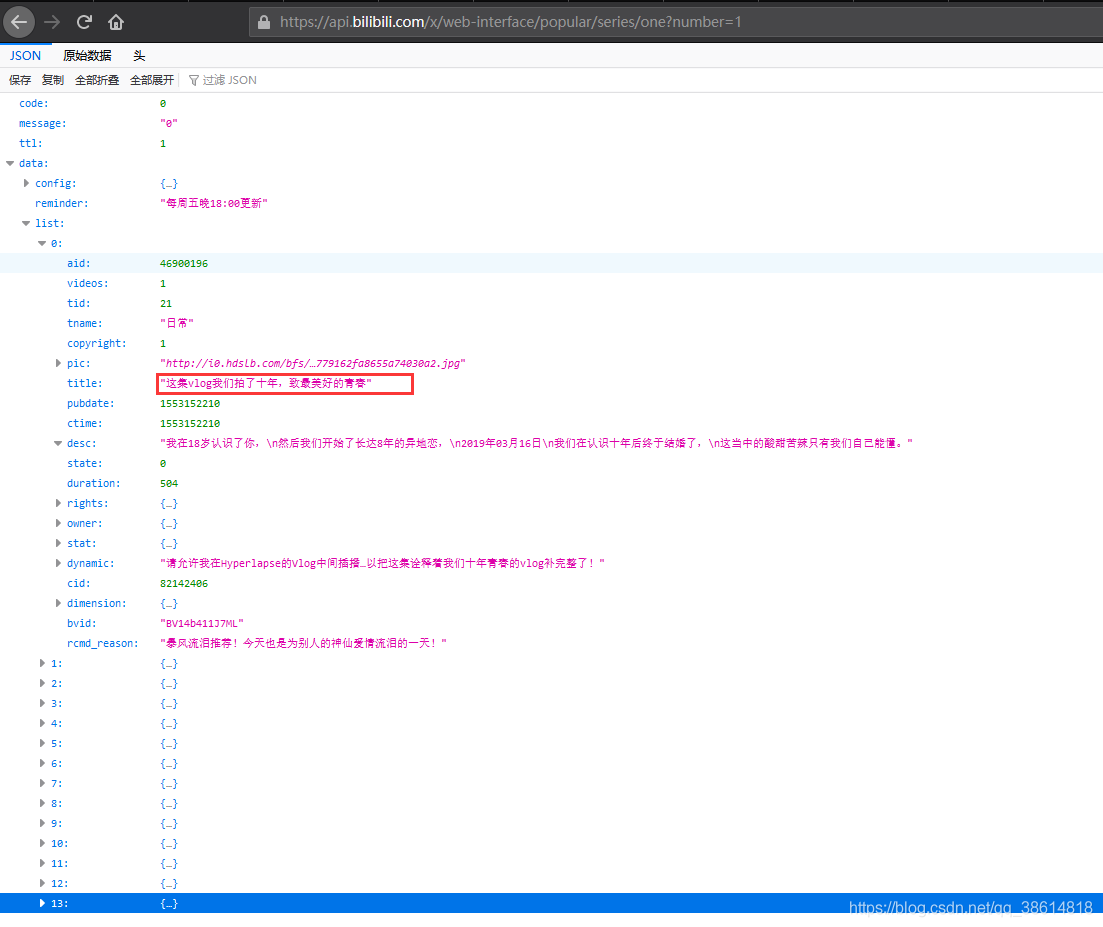Click the filter funnel icon

193,80
